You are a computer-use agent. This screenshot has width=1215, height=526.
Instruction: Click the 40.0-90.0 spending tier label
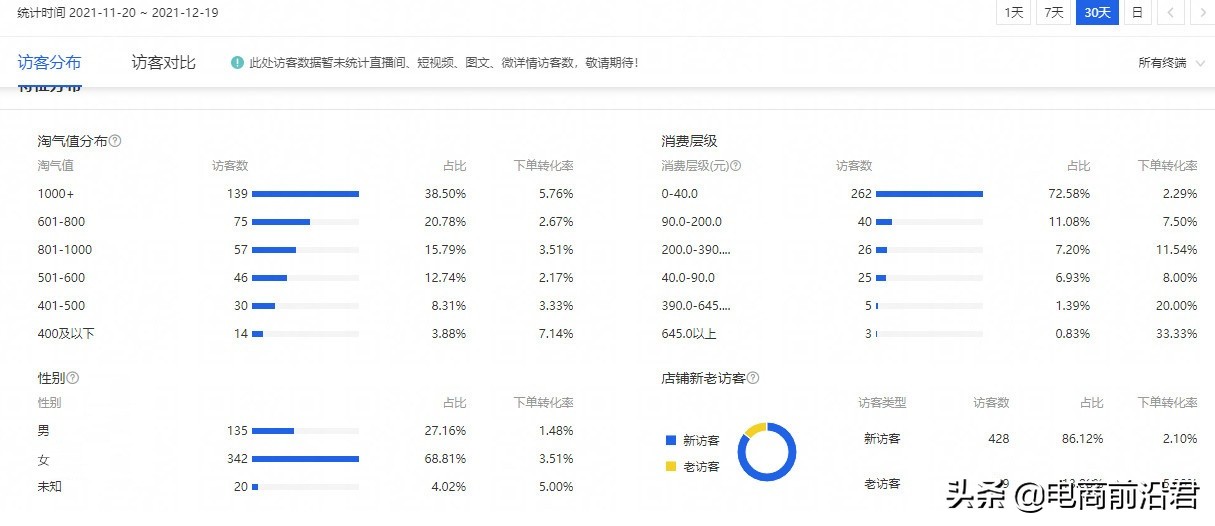point(688,278)
